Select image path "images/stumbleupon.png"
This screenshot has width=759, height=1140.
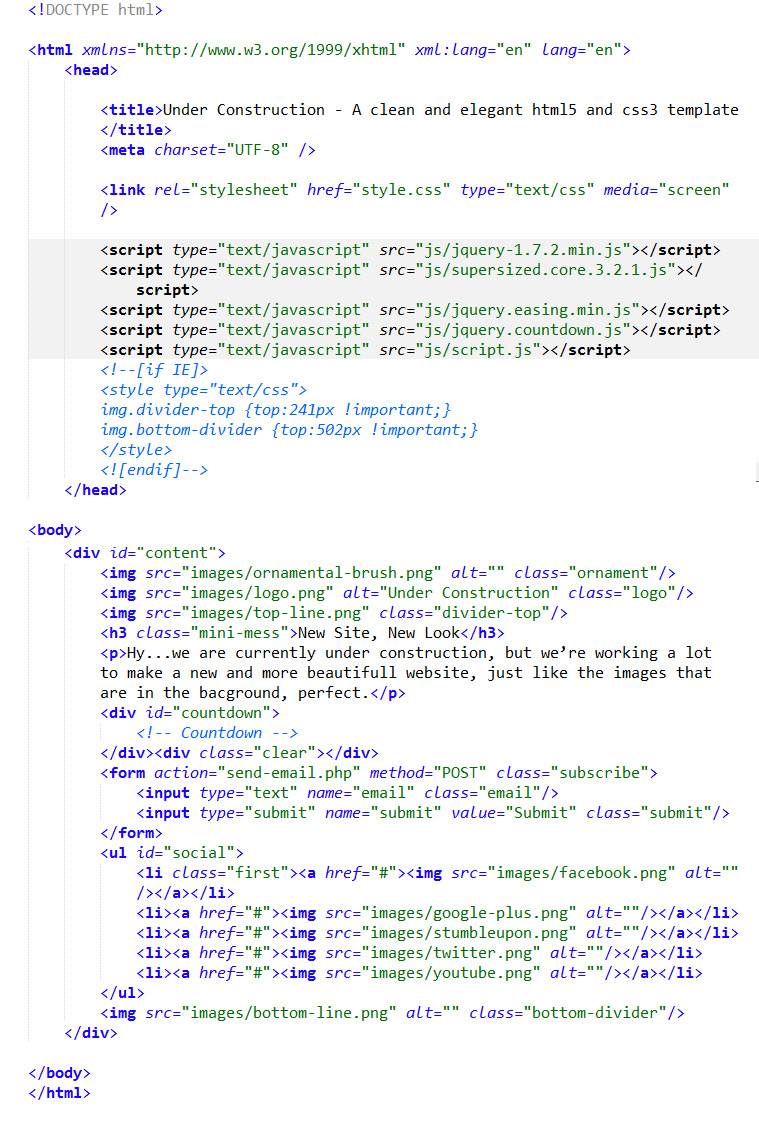(469, 933)
